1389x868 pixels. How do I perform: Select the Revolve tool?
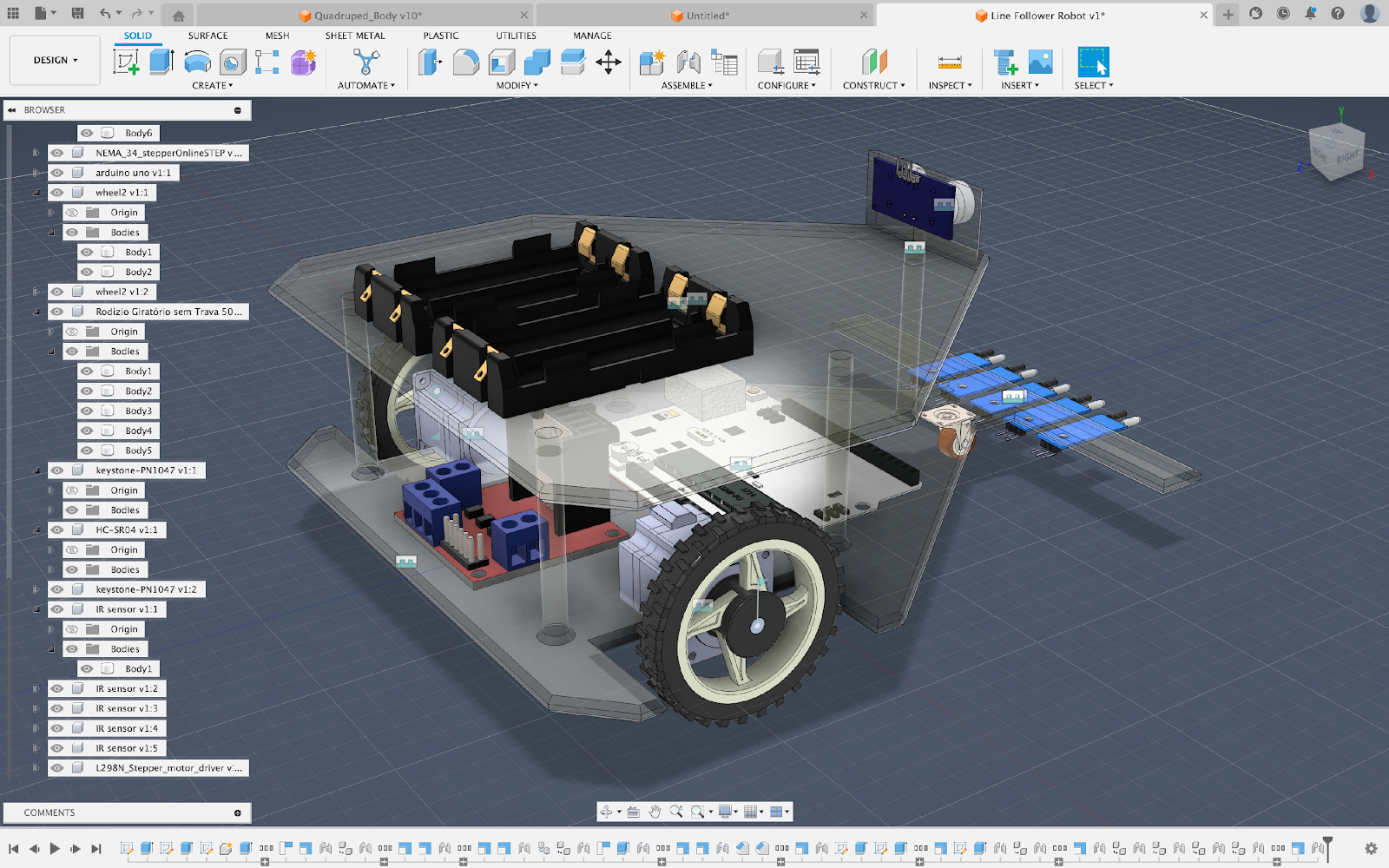(197, 62)
